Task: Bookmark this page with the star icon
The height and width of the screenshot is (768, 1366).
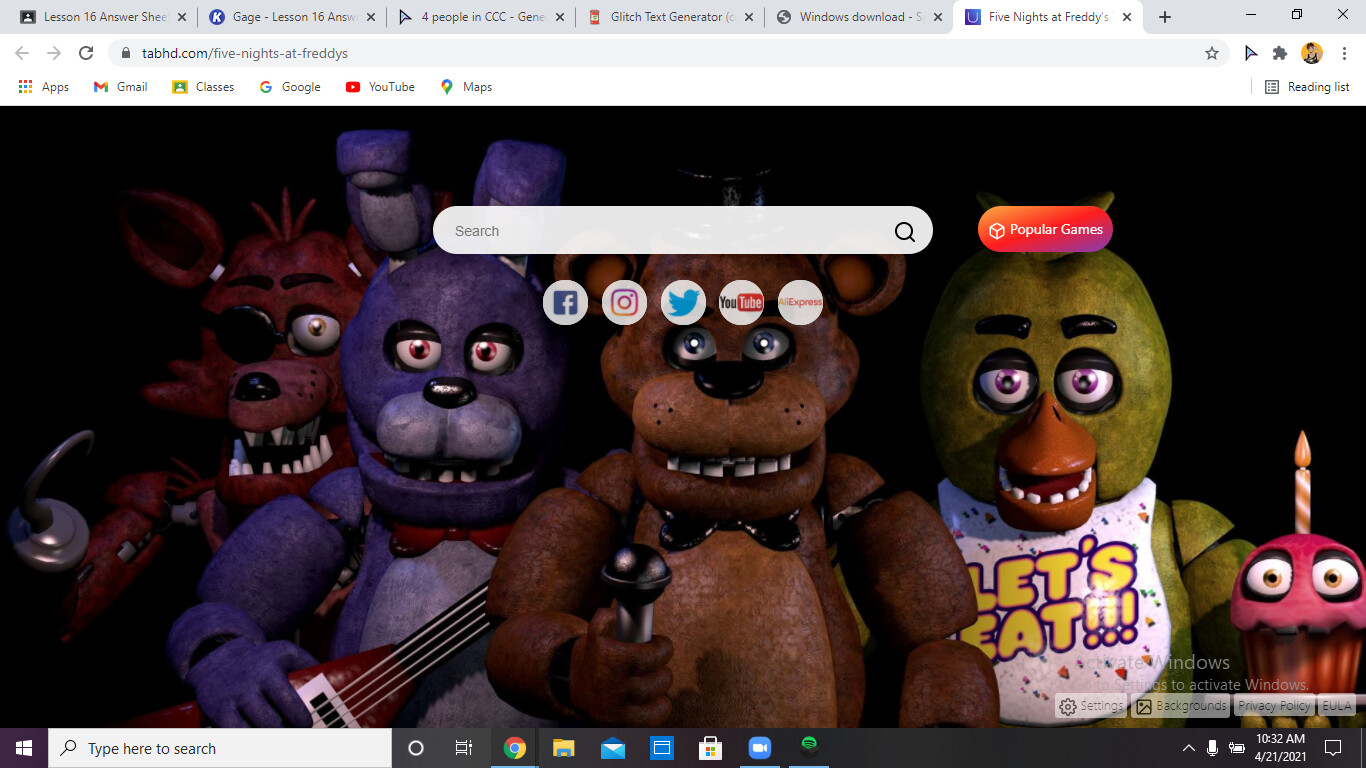Action: (1212, 53)
